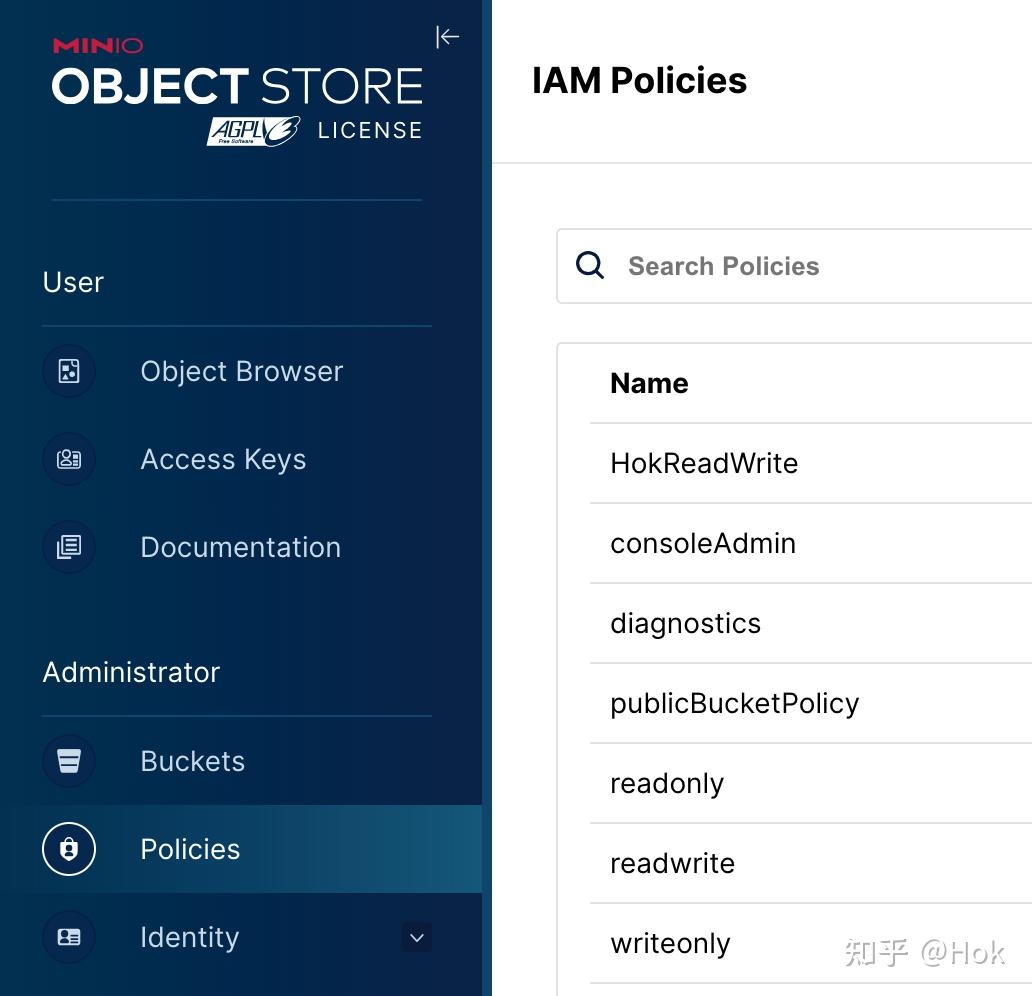
Task: Click the Policies shield icon
Action: pyautogui.click(x=68, y=849)
